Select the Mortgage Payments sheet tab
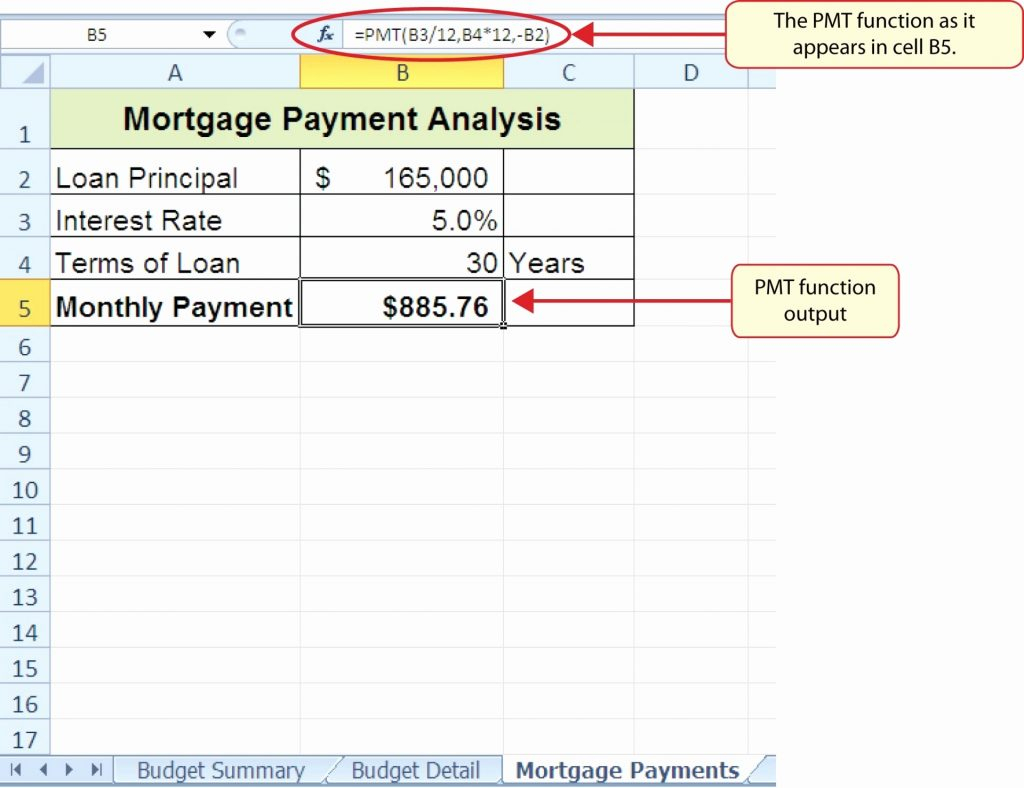Viewport: 1024px width, 788px height. (627, 770)
